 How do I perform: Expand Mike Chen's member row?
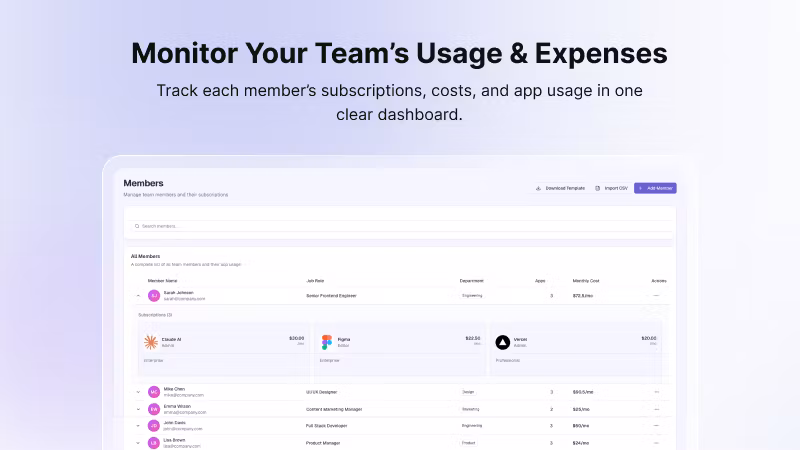click(x=138, y=392)
